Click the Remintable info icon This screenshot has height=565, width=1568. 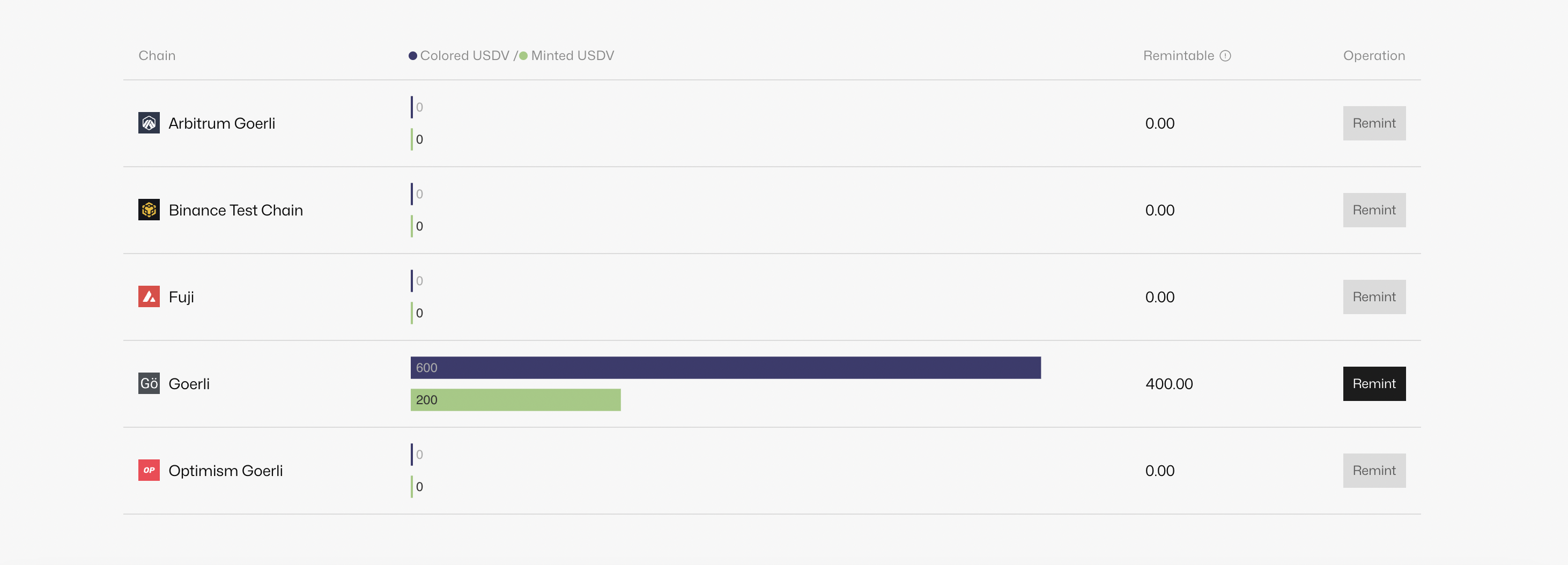(x=1225, y=56)
